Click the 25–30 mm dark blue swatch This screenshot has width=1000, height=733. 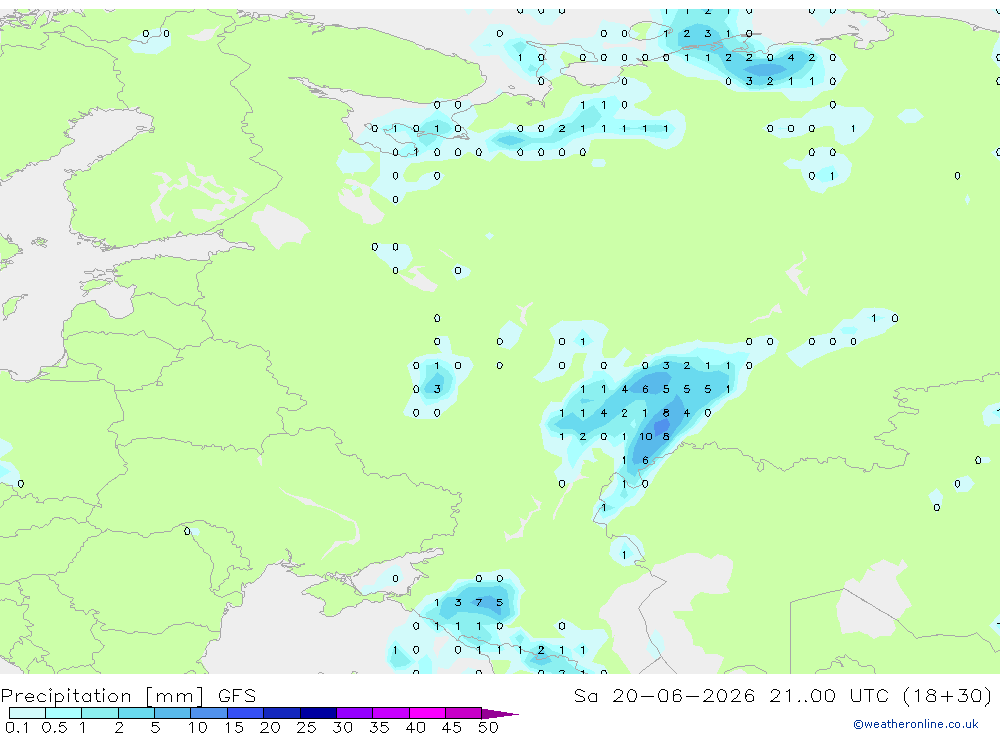pos(318,713)
